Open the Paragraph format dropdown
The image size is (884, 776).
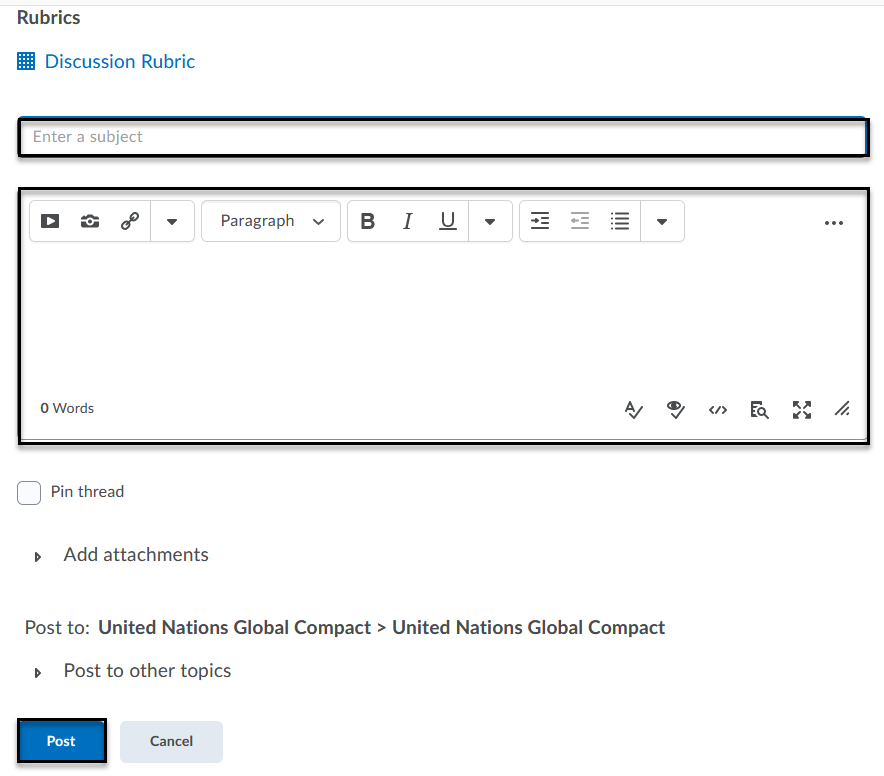[271, 221]
